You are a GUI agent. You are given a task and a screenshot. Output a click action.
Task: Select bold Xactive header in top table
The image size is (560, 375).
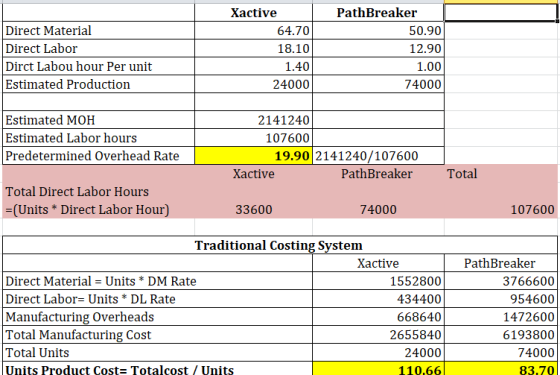click(x=254, y=13)
